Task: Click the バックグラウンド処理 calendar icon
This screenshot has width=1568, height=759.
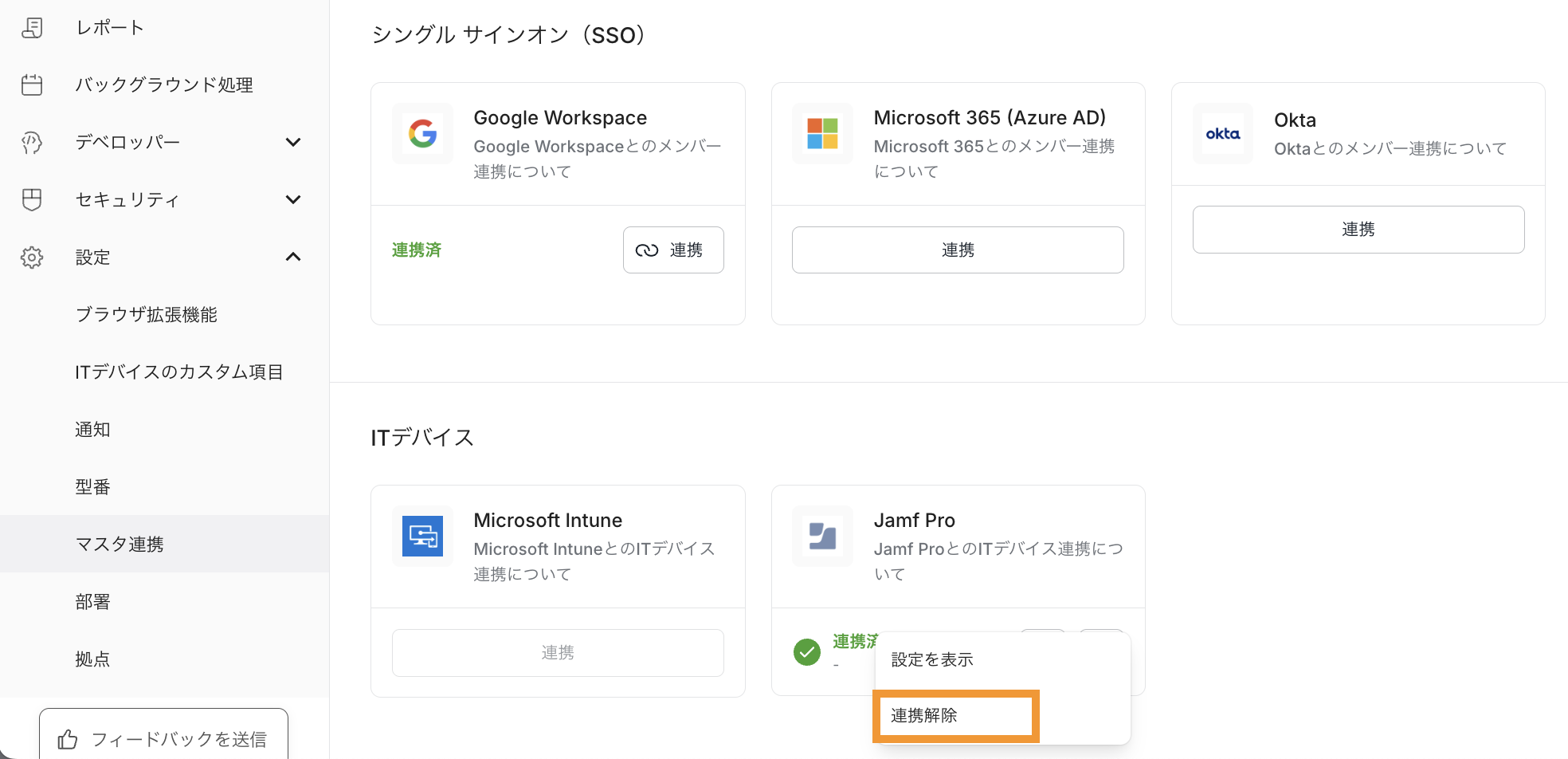Action: pyautogui.click(x=32, y=85)
